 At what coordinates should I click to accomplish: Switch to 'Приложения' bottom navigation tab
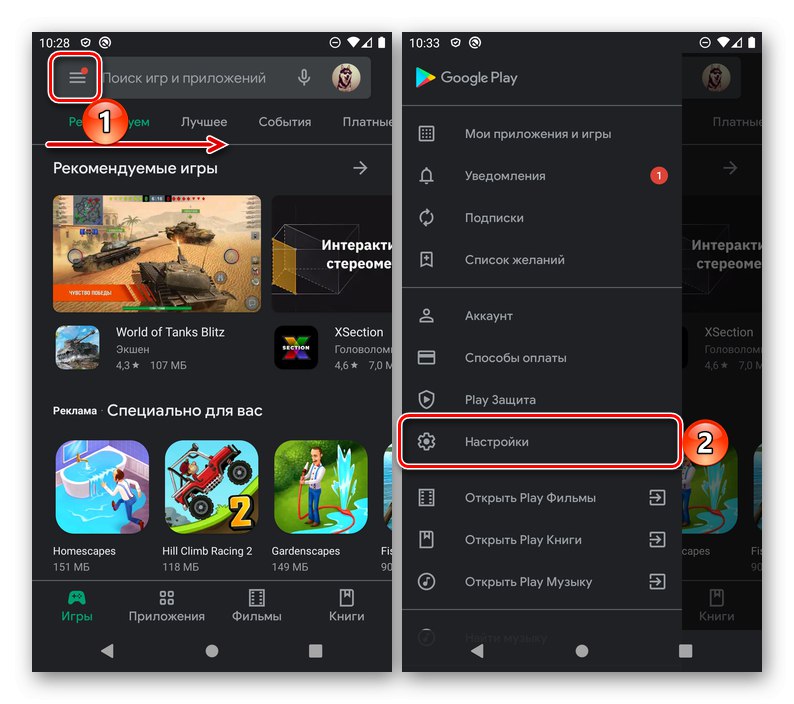point(167,606)
